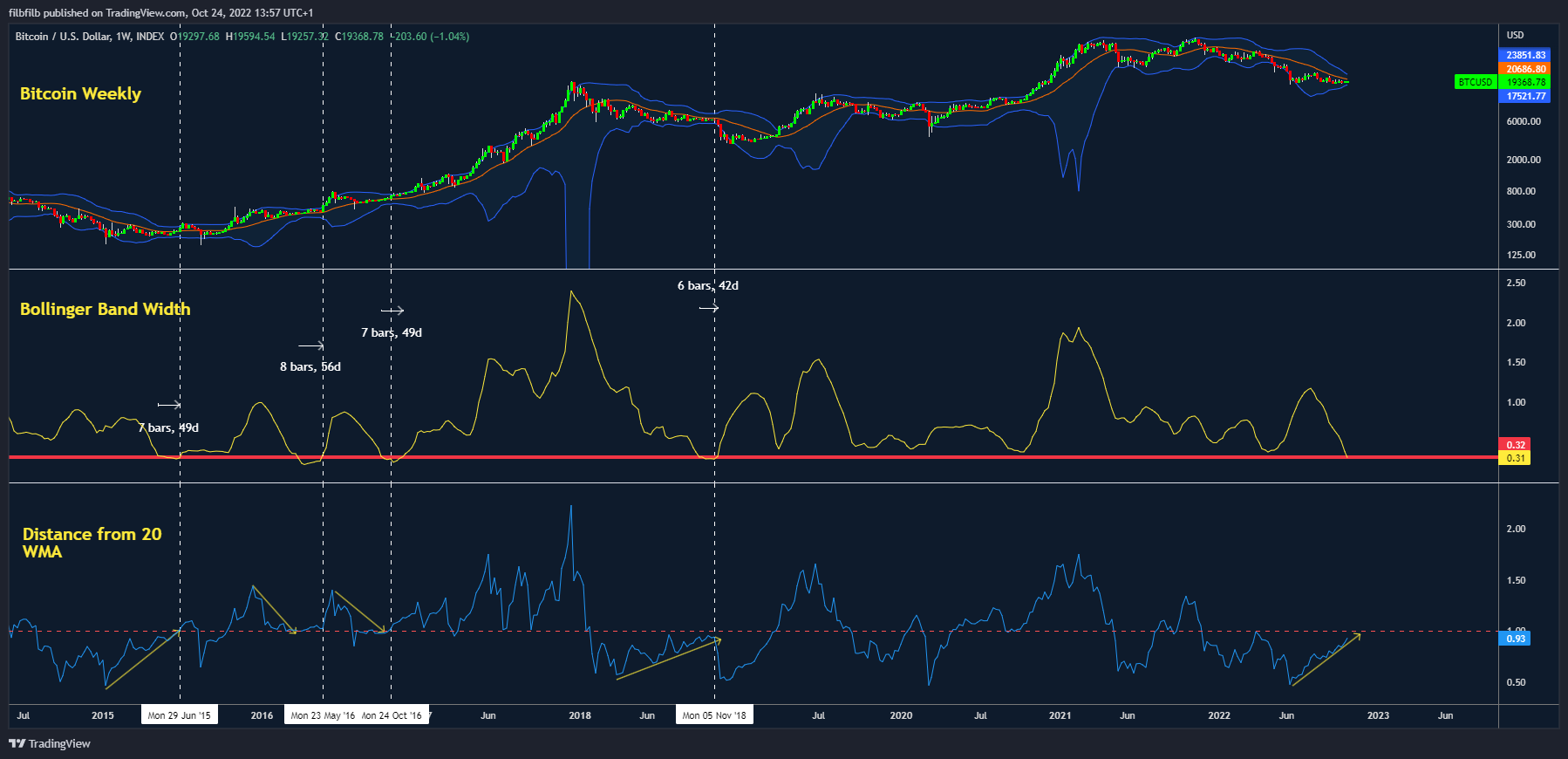This screenshot has width=1568, height=759.
Task: Select the yellow 0.31 band width value tag
Action: pyautogui.click(x=1516, y=458)
